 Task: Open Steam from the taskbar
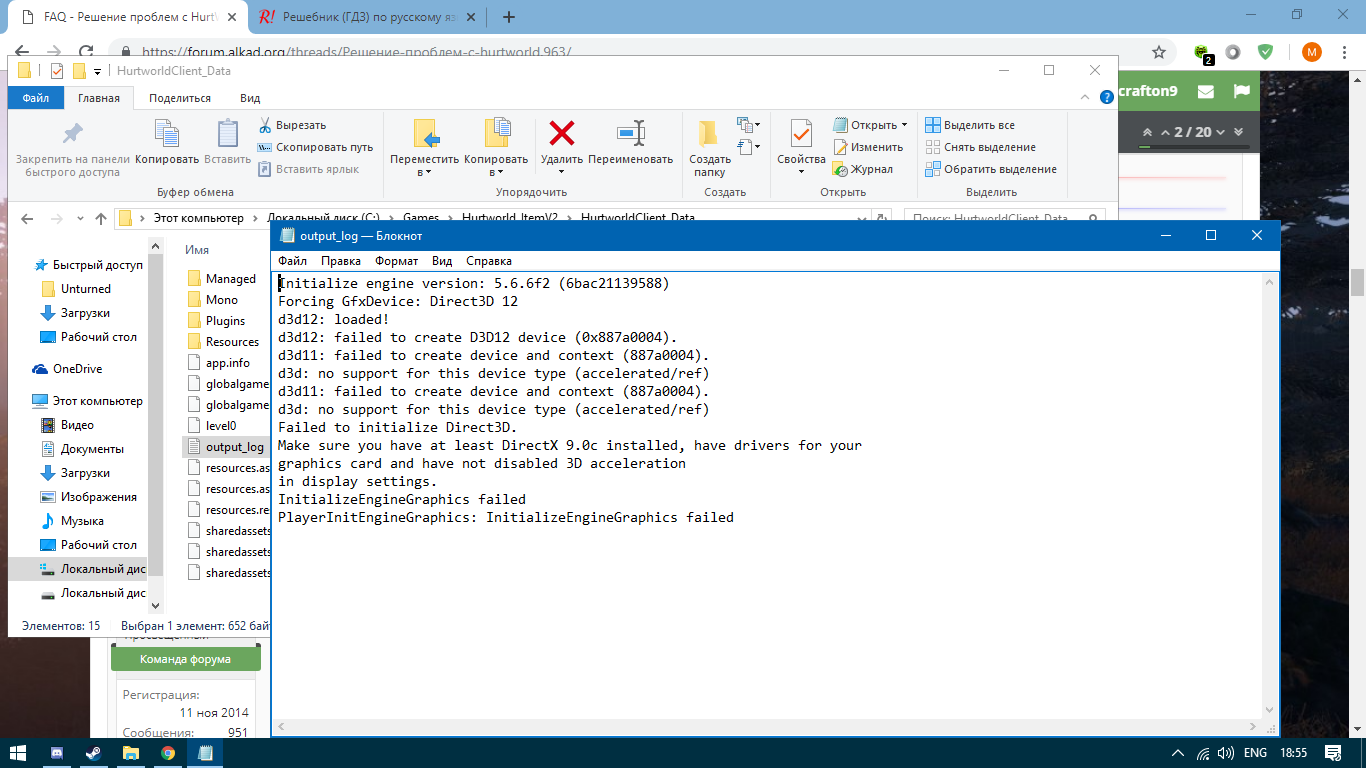[92, 753]
